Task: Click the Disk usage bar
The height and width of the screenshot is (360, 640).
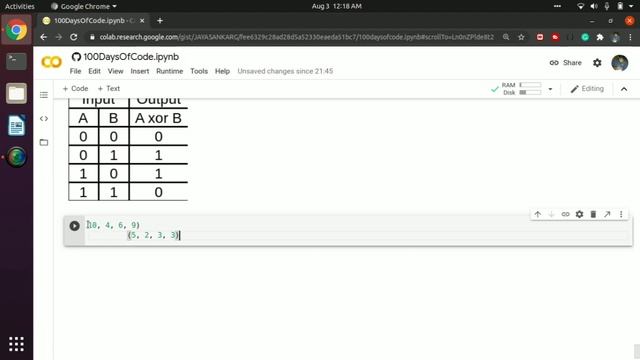Action: point(530,93)
